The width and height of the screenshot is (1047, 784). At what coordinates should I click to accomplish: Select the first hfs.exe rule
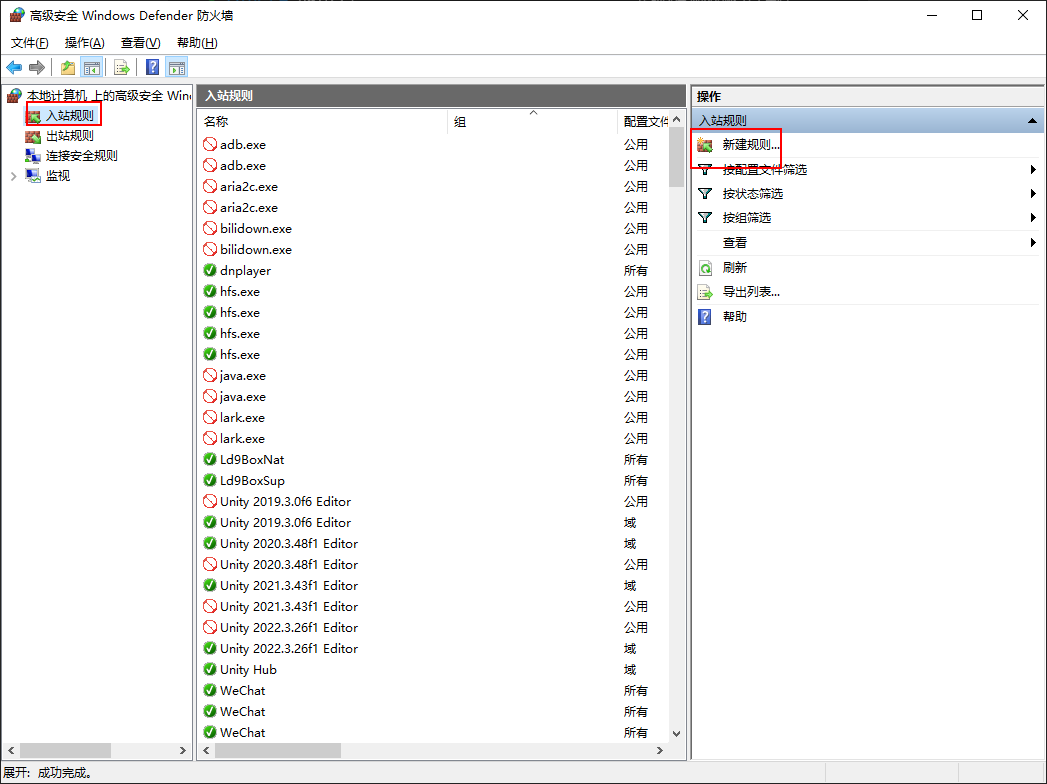[434, 291]
